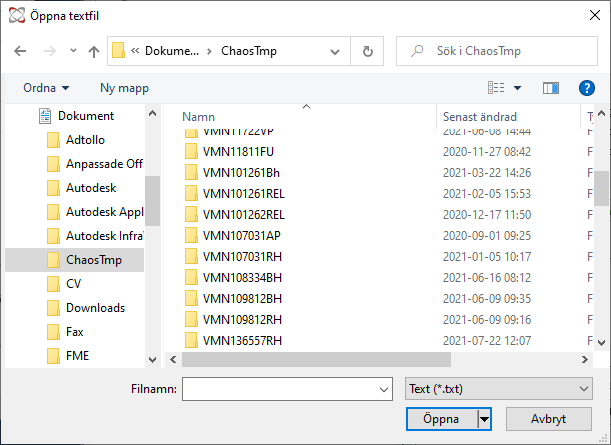
Task: Refresh the ChaosTmp folder view
Action: coord(367,51)
